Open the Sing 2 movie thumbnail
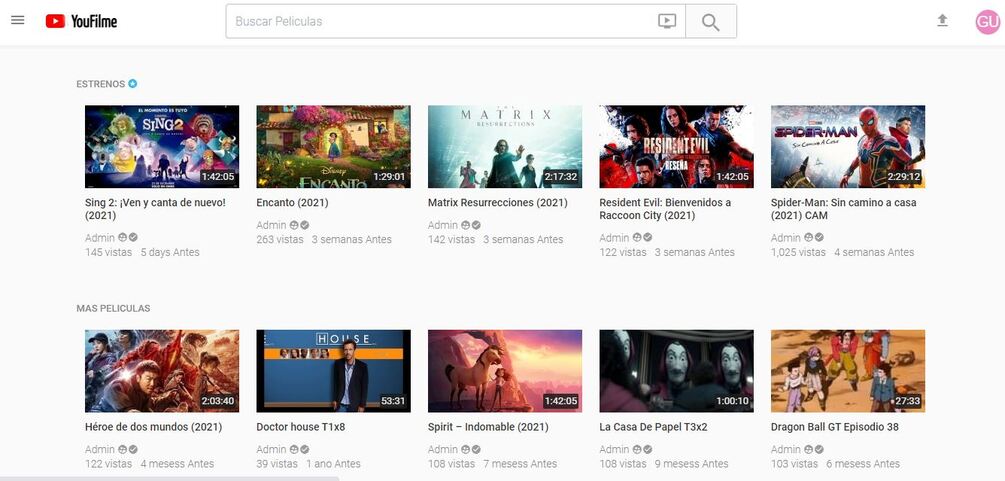The width and height of the screenshot is (1005, 481). [x=162, y=146]
